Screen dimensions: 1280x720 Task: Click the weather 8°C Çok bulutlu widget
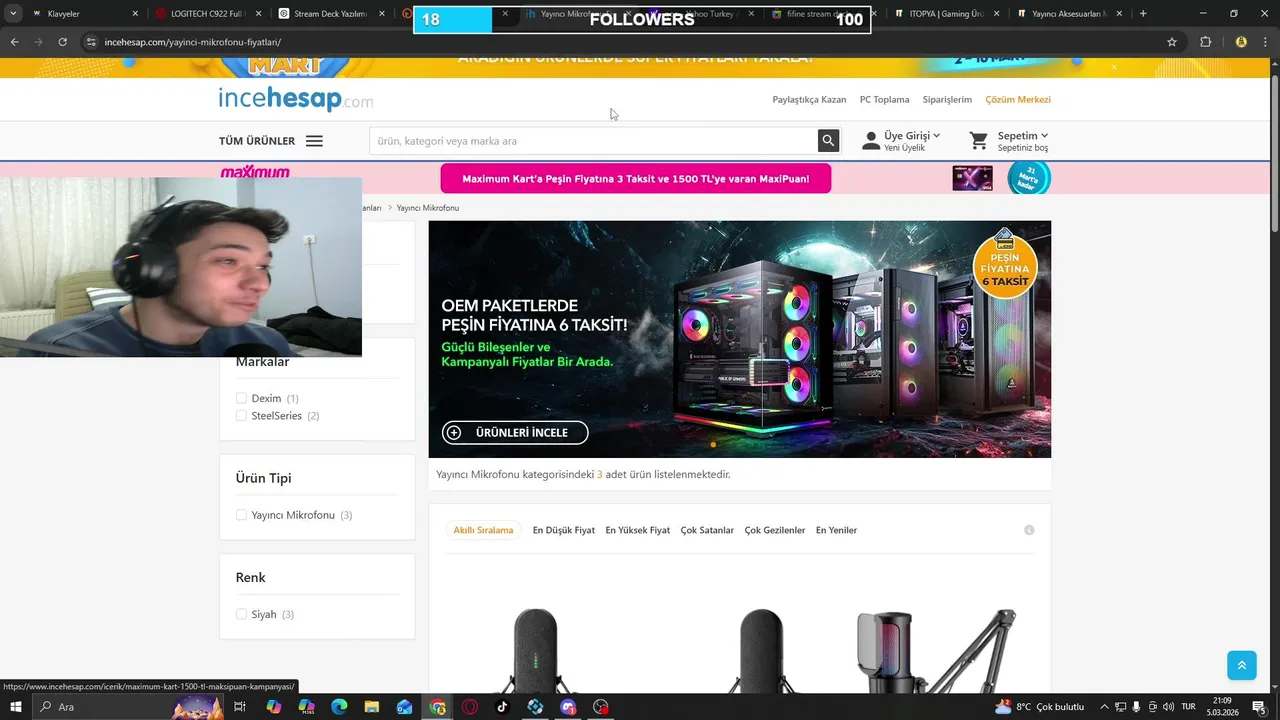pyautogui.click(x=1038, y=707)
